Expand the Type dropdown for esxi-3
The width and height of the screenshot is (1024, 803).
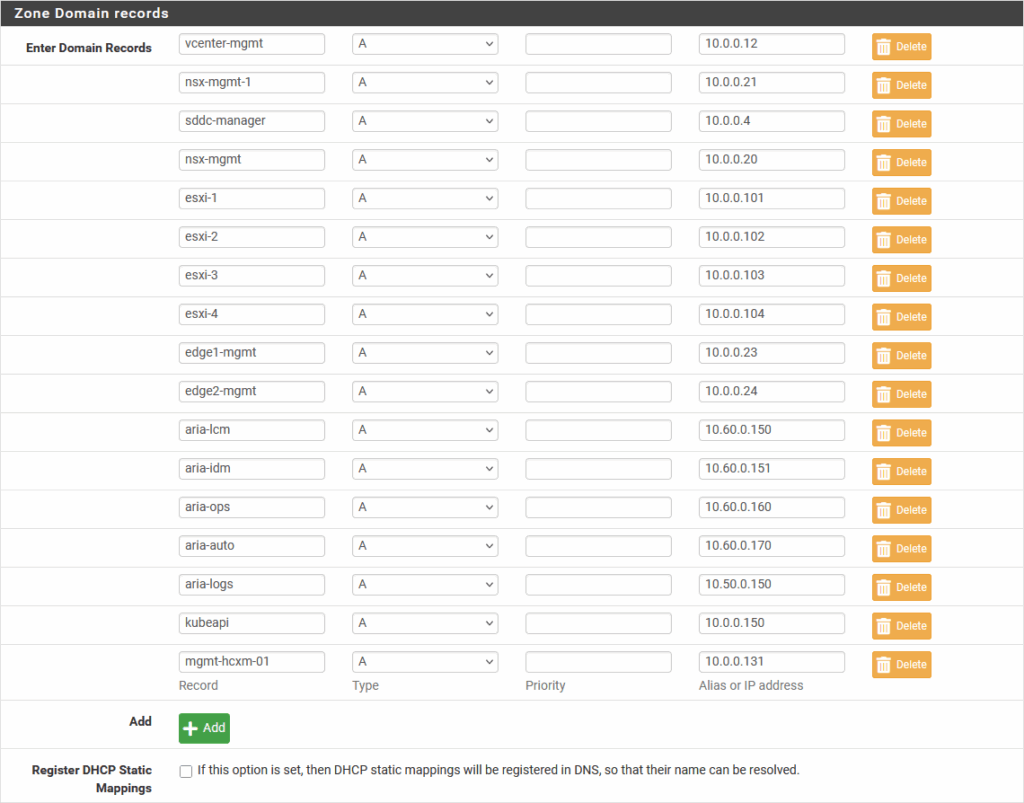(424, 276)
